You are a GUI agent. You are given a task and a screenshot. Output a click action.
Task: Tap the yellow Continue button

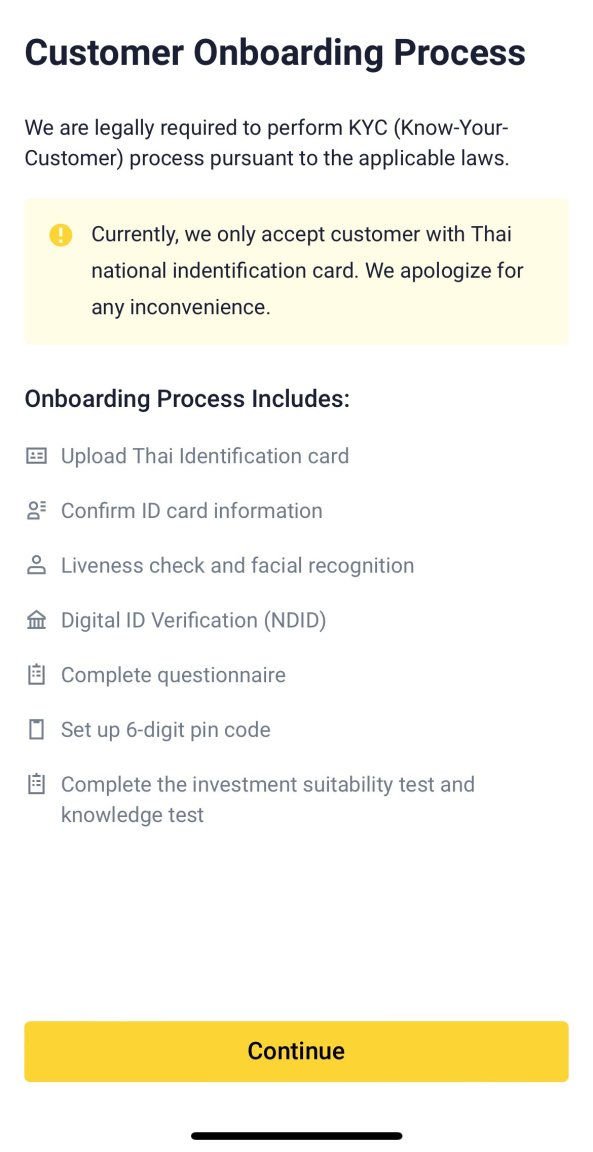click(296, 1051)
